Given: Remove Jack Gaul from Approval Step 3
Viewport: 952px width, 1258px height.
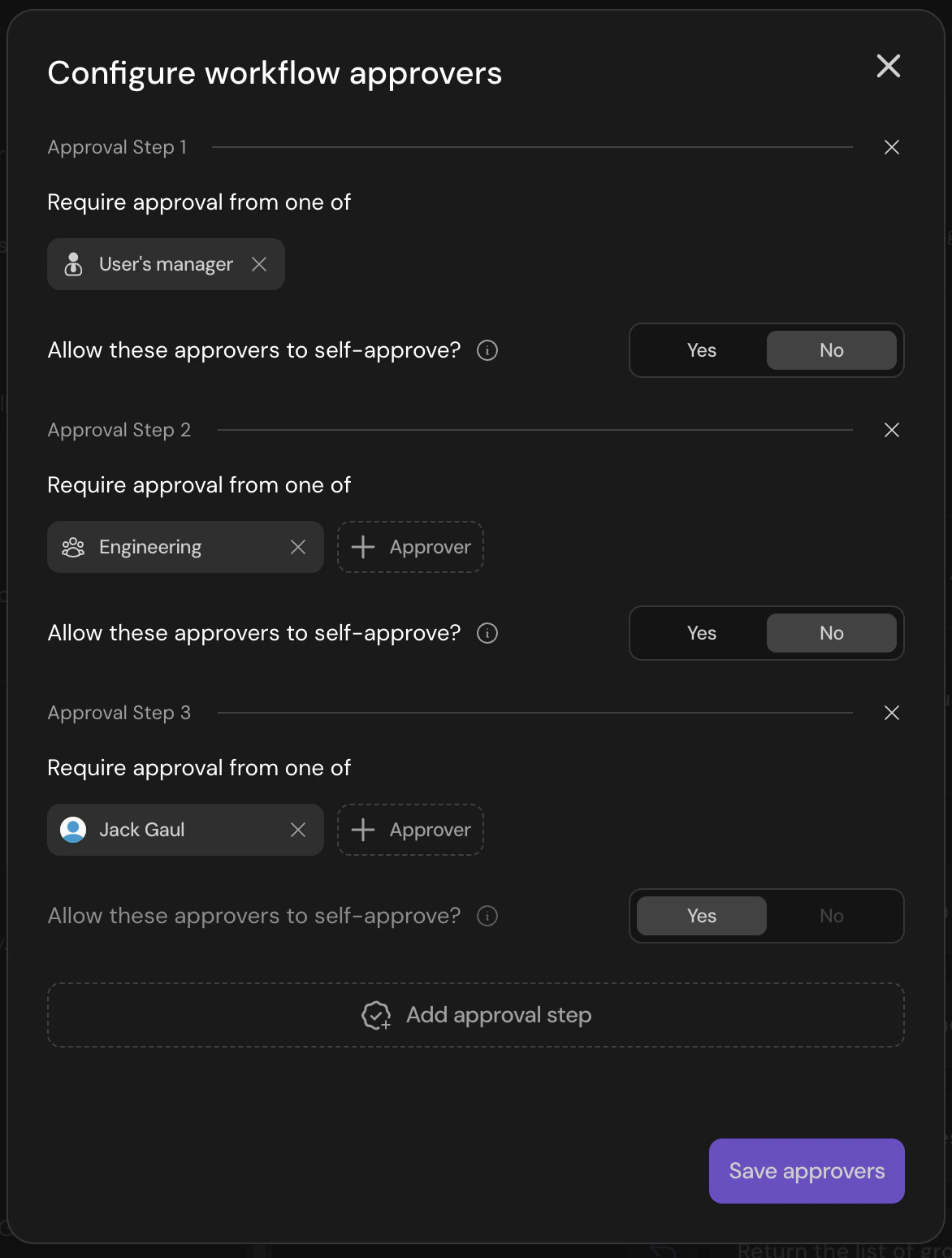Looking at the screenshot, I should [x=297, y=830].
